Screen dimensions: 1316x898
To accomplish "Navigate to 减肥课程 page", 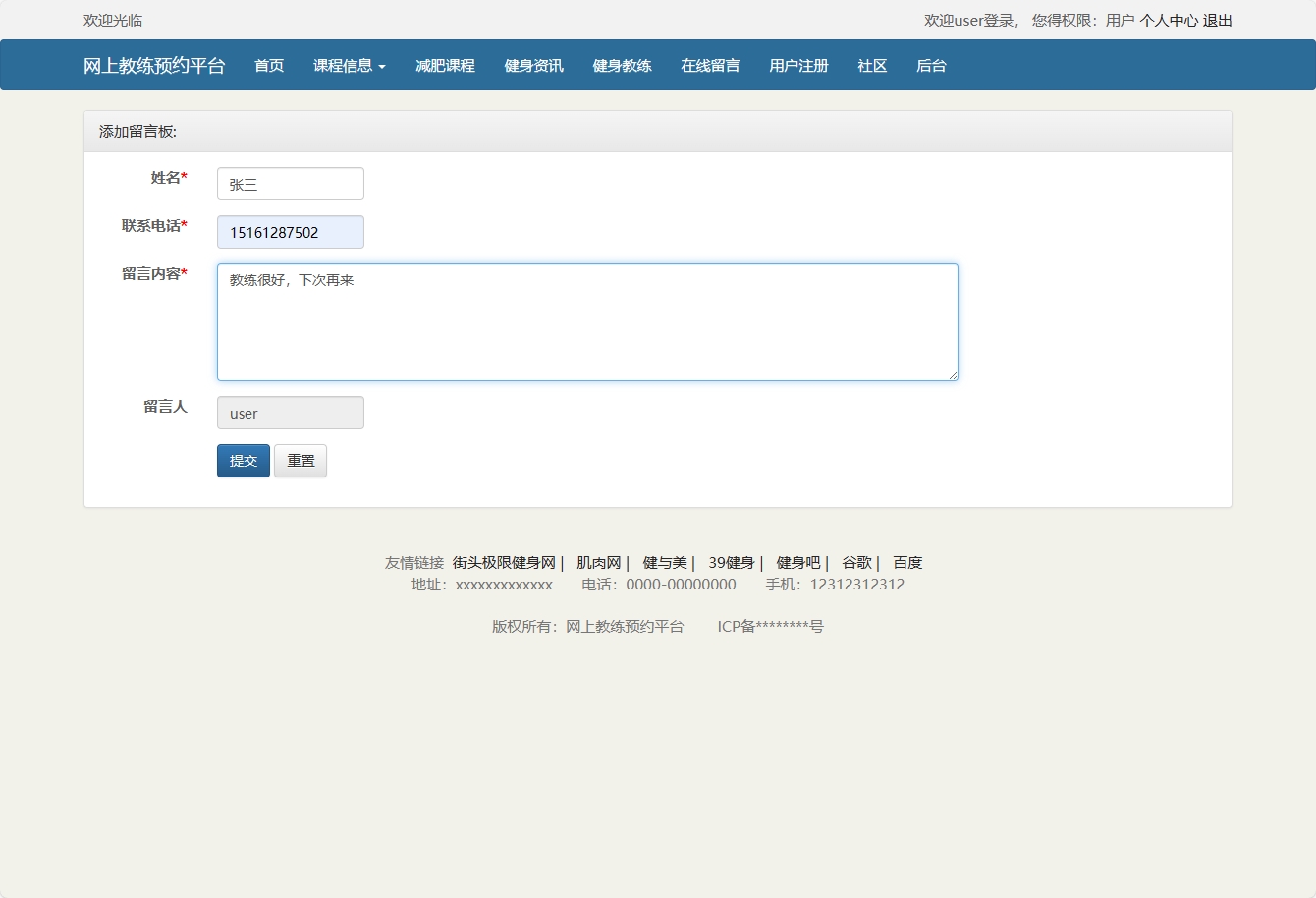I will click(x=445, y=65).
